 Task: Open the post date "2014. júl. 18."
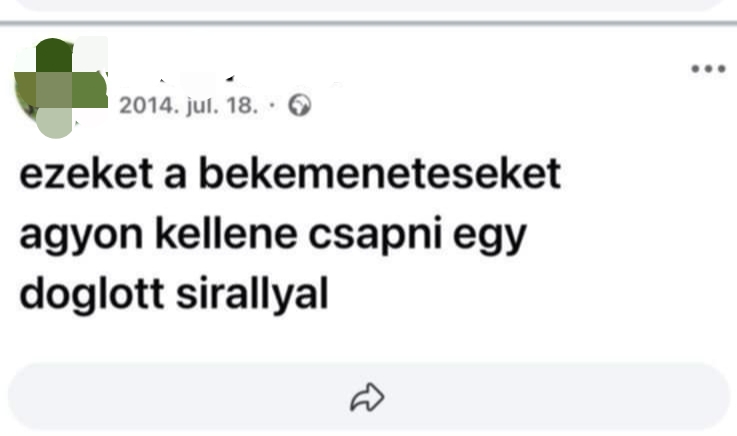200,104
